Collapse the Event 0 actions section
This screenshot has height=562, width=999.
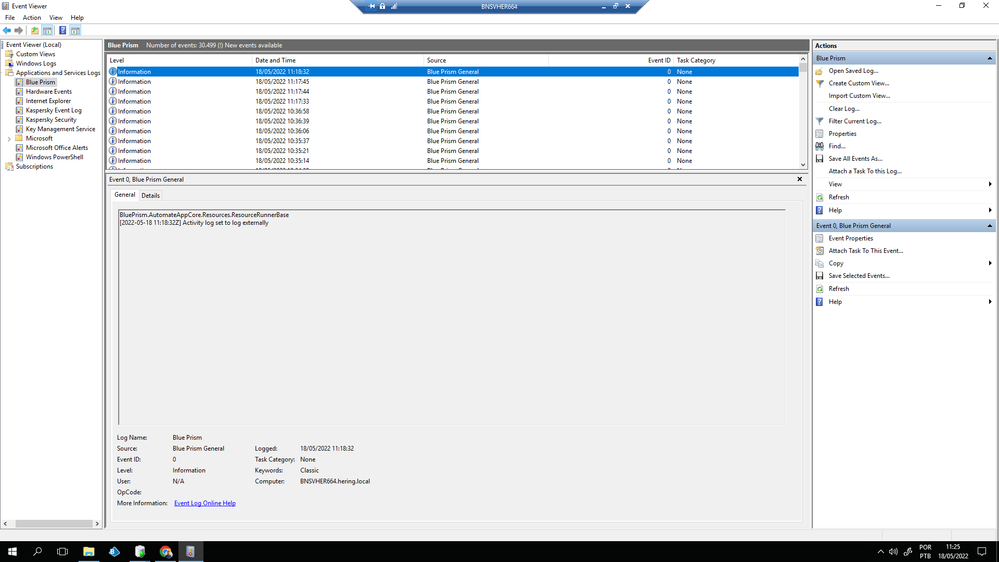coord(989,226)
